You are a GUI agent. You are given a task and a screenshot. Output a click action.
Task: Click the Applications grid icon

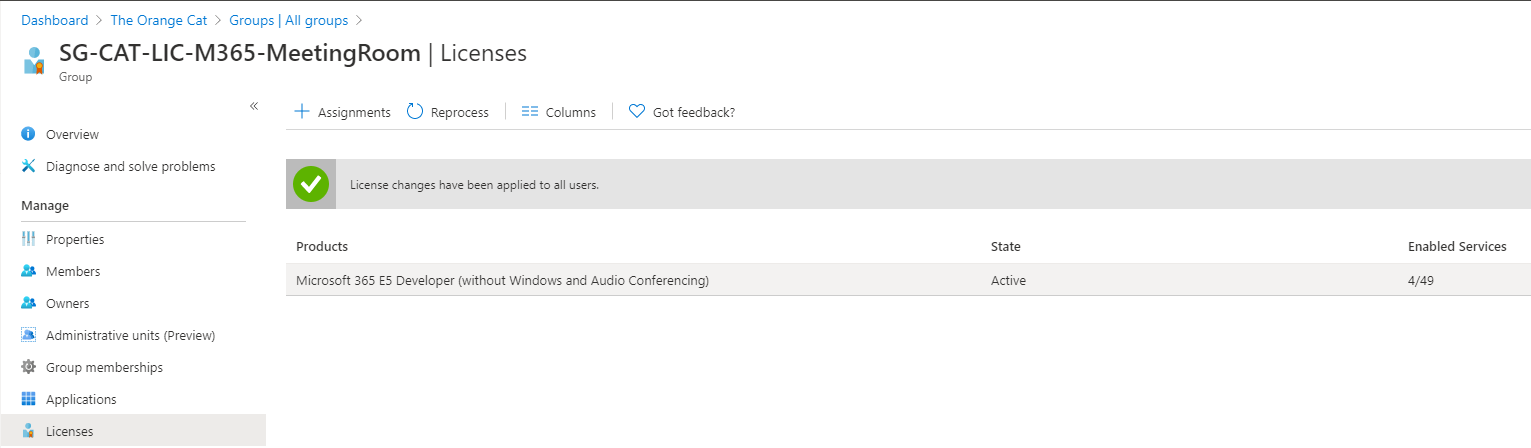(x=28, y=399)
